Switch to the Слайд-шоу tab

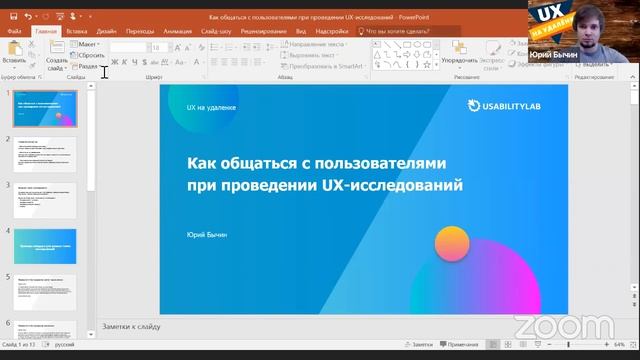click(216, 31)
